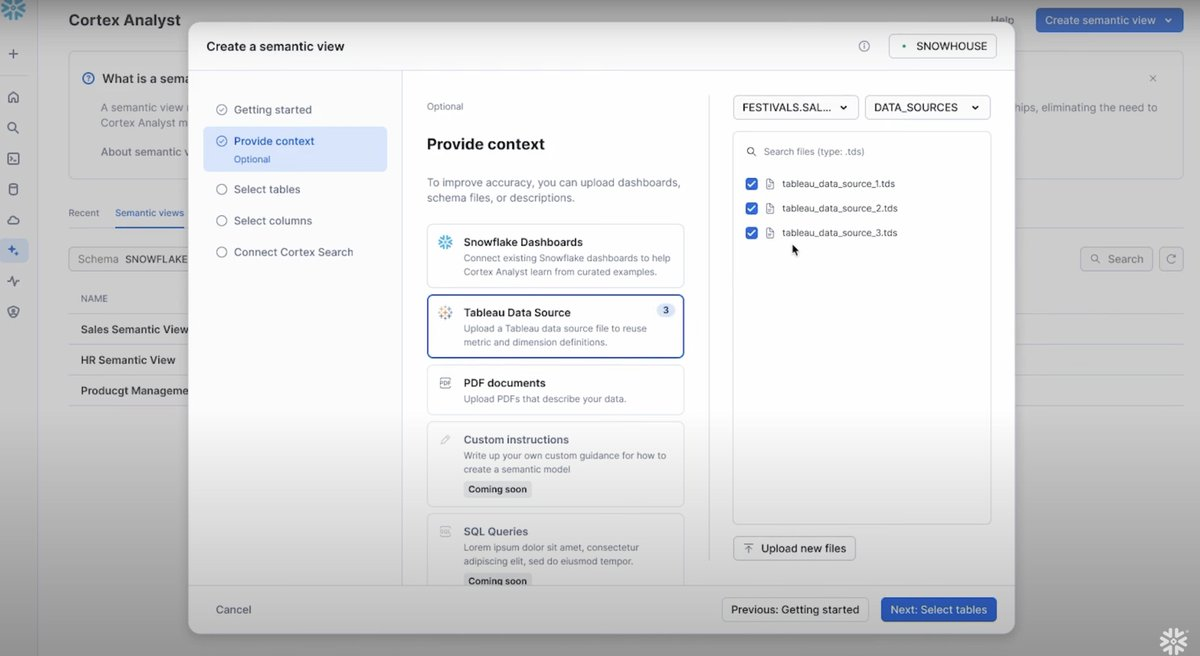The image size is (1200, 656).
Task: Open the DATA_SOURCES stage dropdown
Action: pos(927,107)
